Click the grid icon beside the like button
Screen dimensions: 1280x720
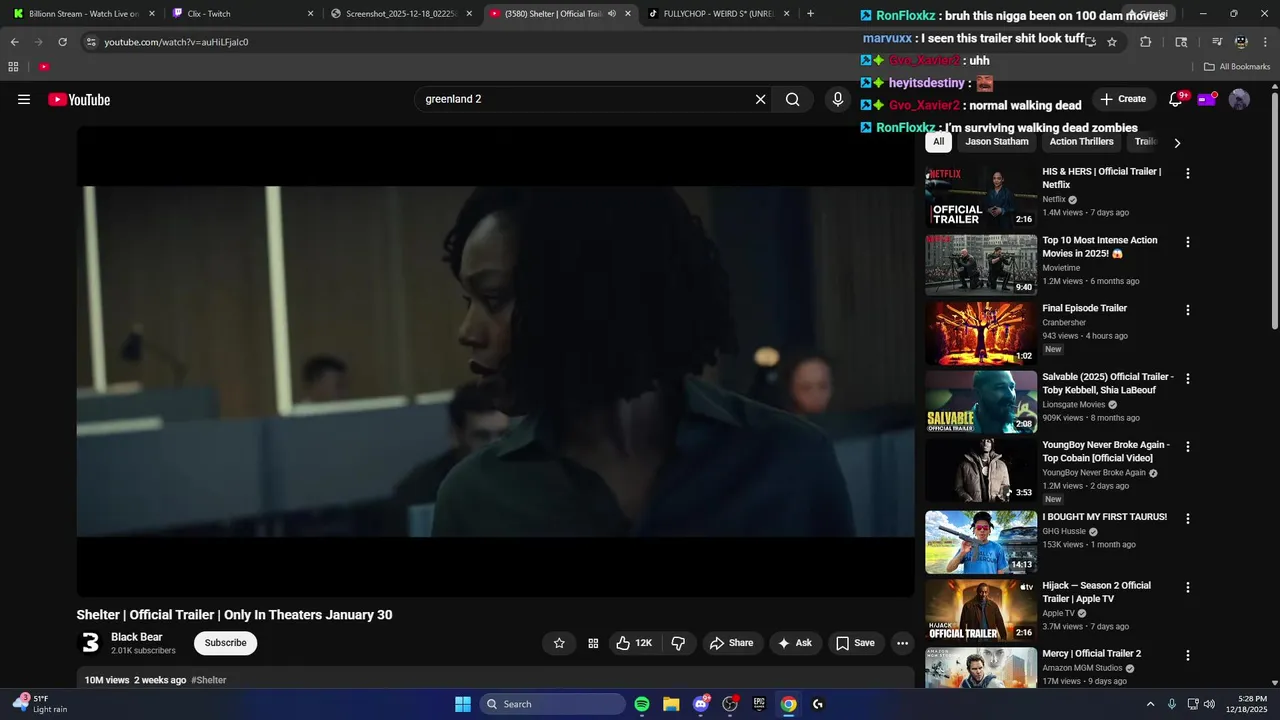click(593, 643)
